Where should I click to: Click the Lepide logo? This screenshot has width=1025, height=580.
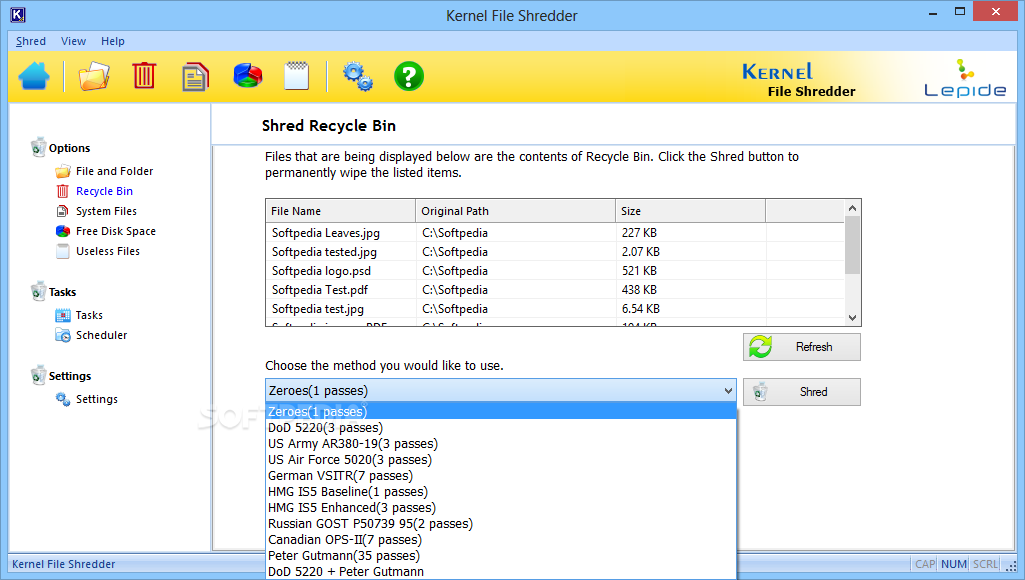tap(965, 78)
